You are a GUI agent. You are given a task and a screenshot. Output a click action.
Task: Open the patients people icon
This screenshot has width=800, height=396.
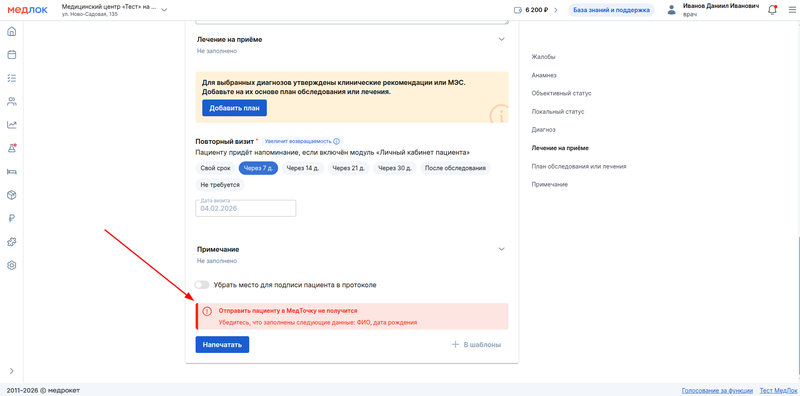[x=12, y=102]
